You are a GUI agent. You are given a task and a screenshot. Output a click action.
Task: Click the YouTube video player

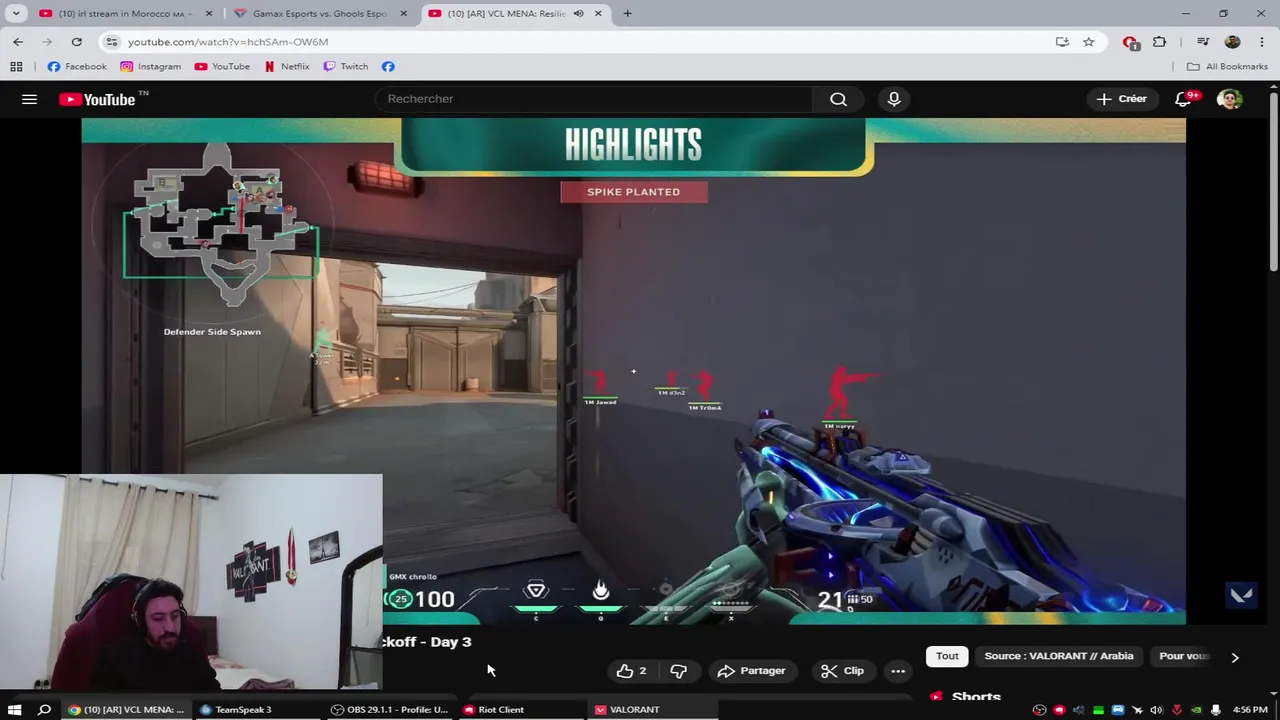633,371
